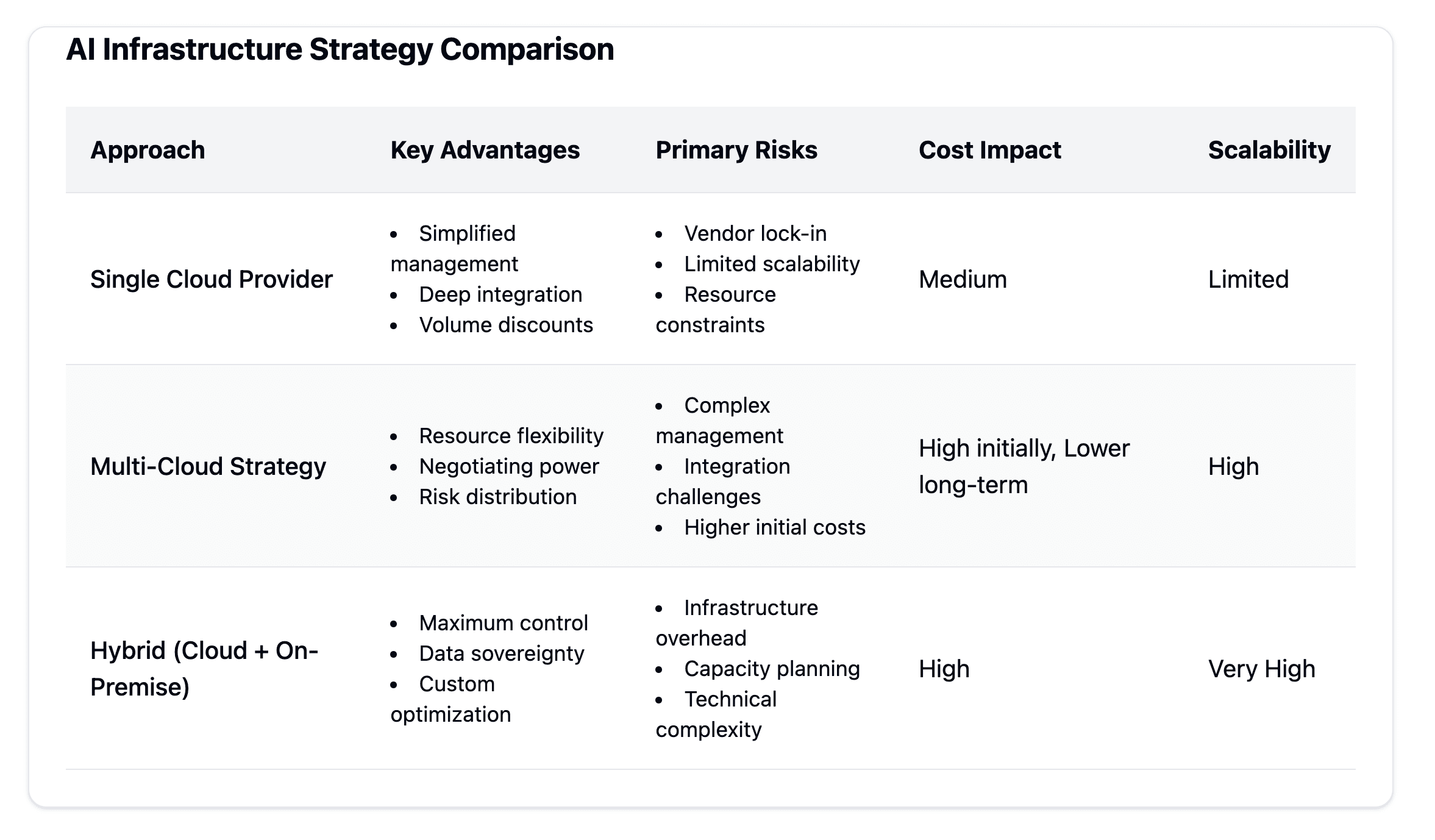This screenshot has width=1435, height=840.
Task: Select the Approach column header
Action: [x=148, y=150]
